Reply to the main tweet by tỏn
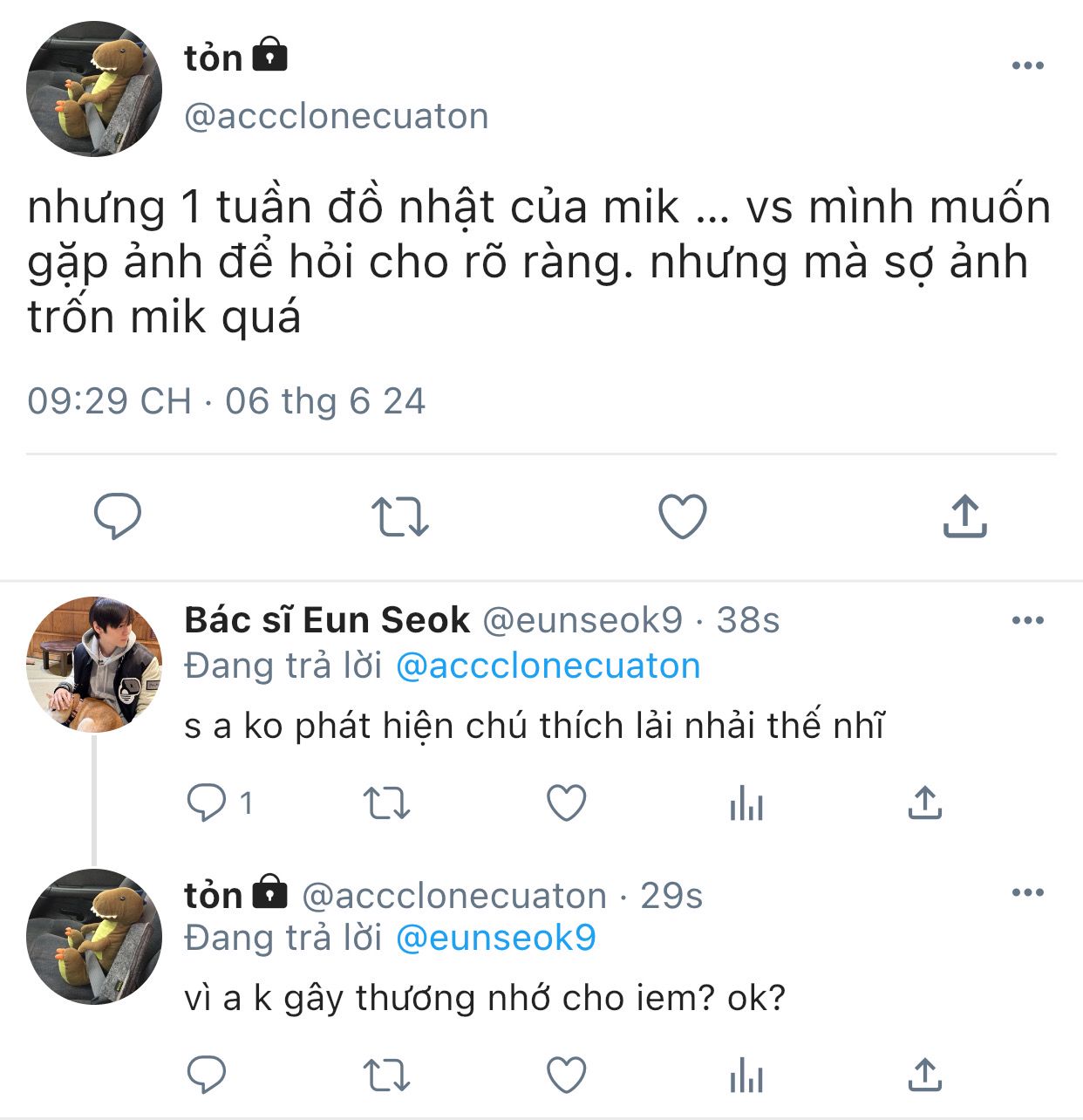 tap(118, 516)
